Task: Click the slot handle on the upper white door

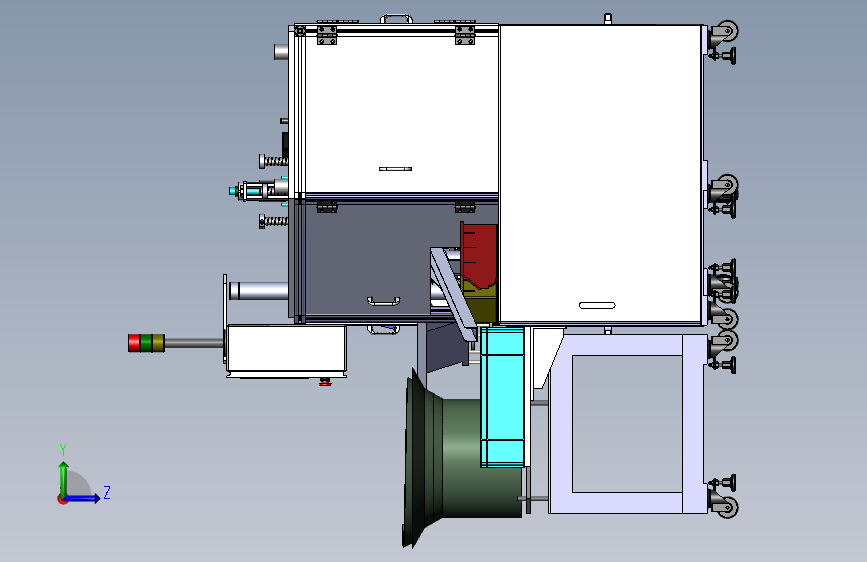Action: (395, 169)
